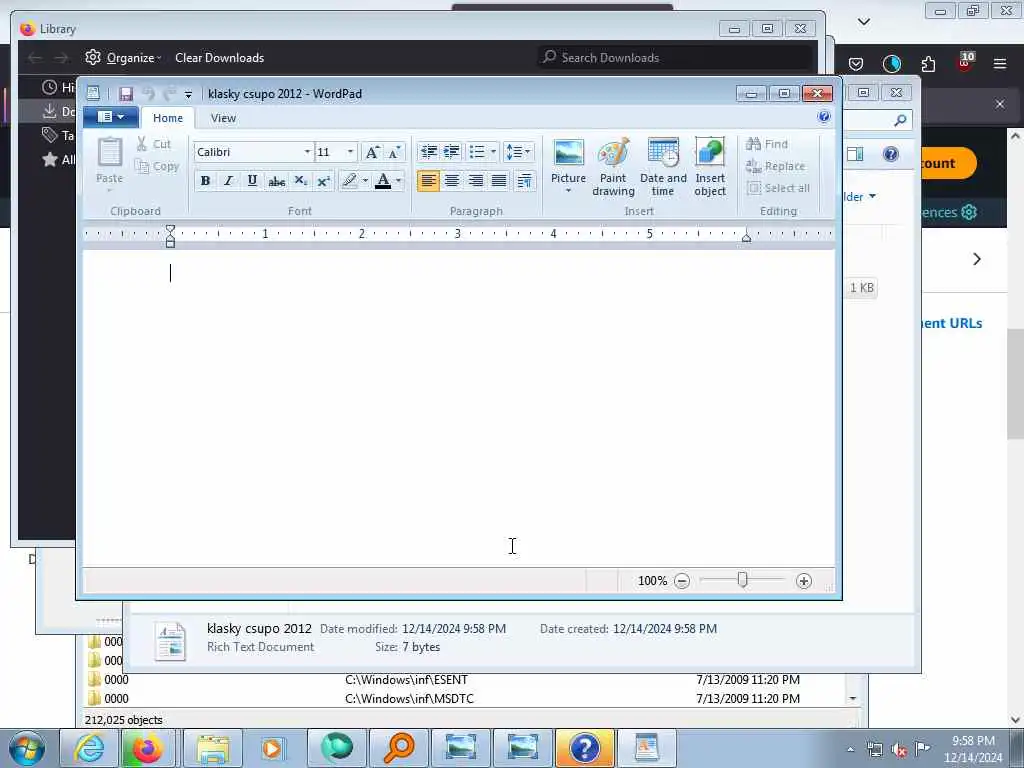Apply the text highlight color

point(349,181)
